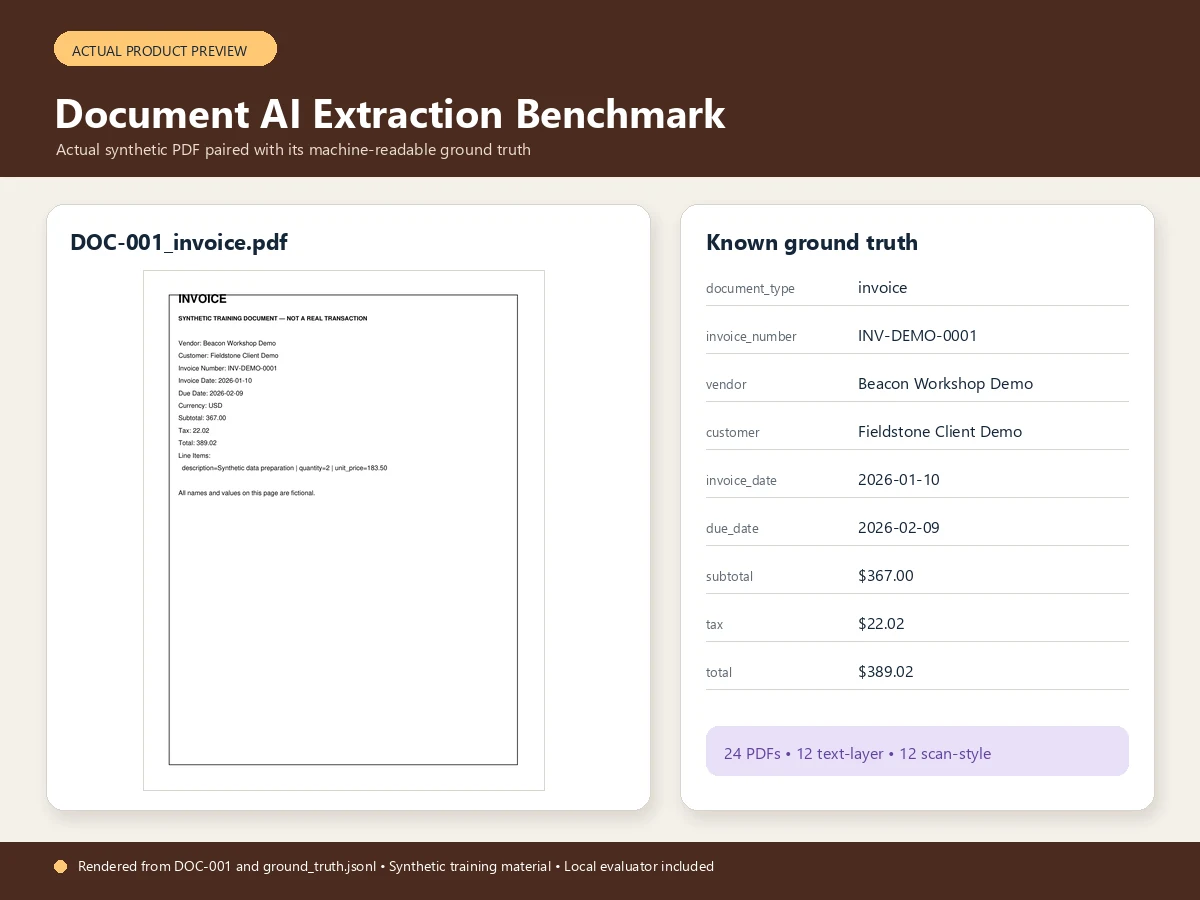Click the Tax: 22.02 PDF line

(194, 430)
